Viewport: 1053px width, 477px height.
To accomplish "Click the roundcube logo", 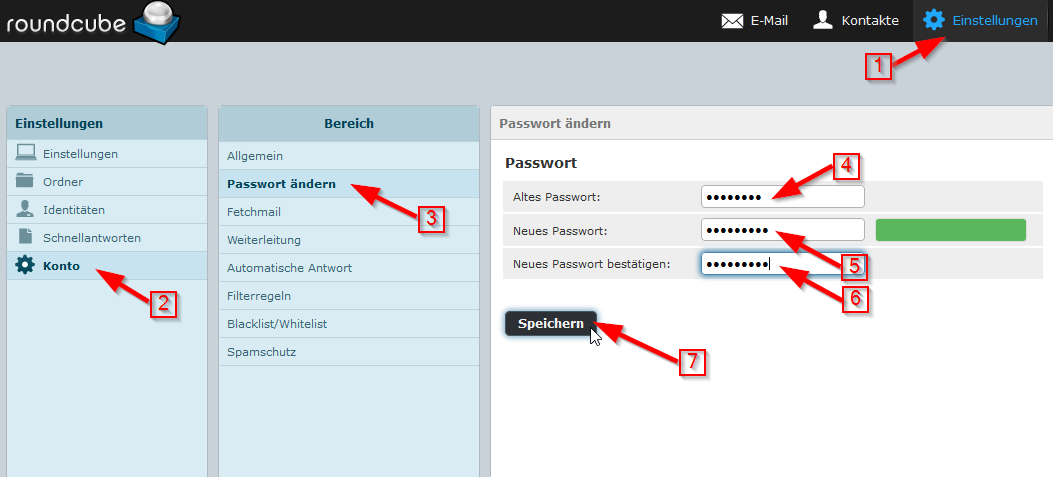I will (95, 22).
